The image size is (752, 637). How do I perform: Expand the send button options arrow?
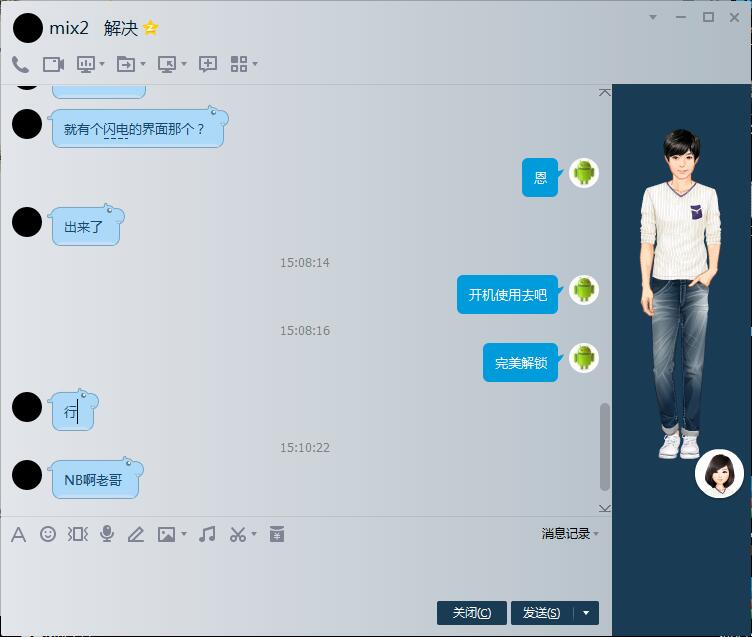tap(586, 613)
